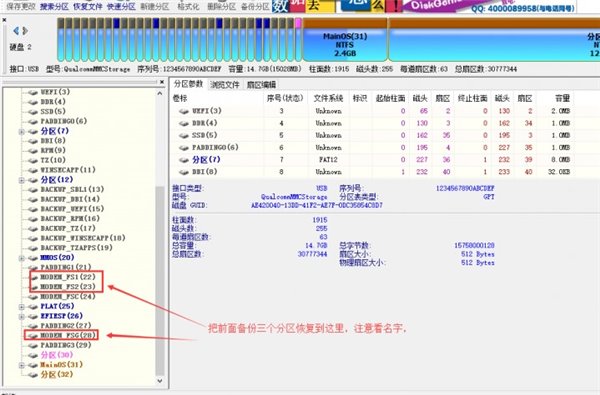Select DDR(4) in the left tree
The height and width of the screenshot is (395, 600).
53,102
